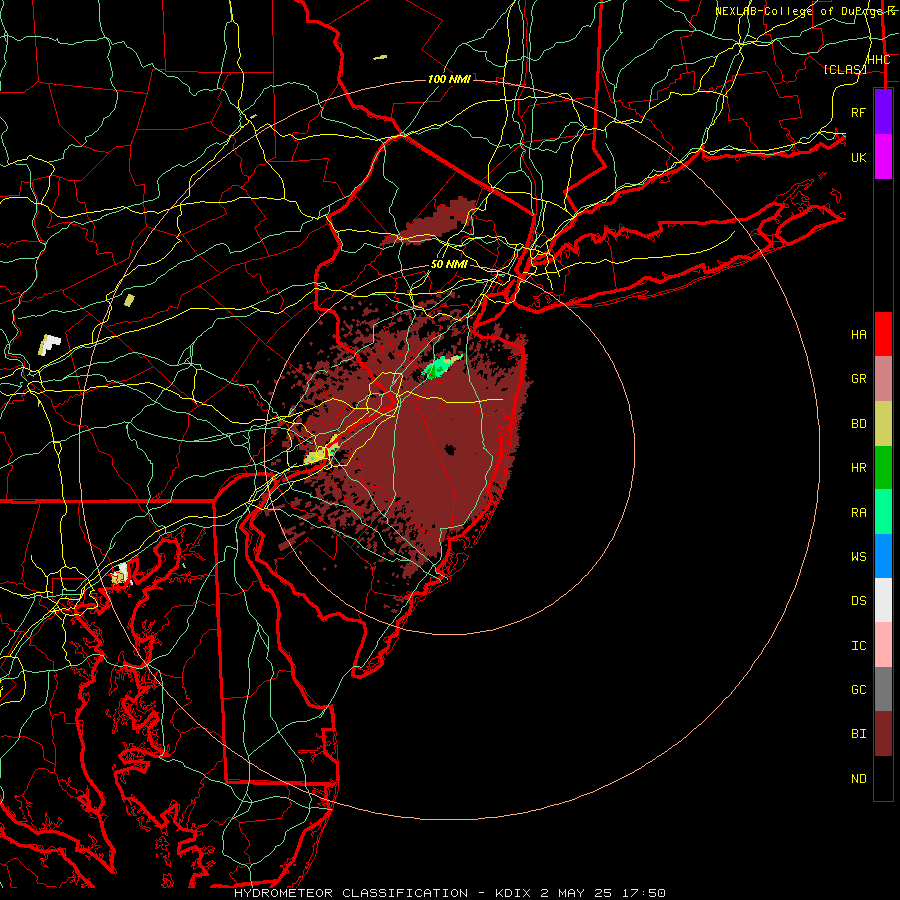Image resolution: width=900 pixels, height=900 pixels.
Task: Click the red HA hail legend swatch
Action: coord(883,334)
